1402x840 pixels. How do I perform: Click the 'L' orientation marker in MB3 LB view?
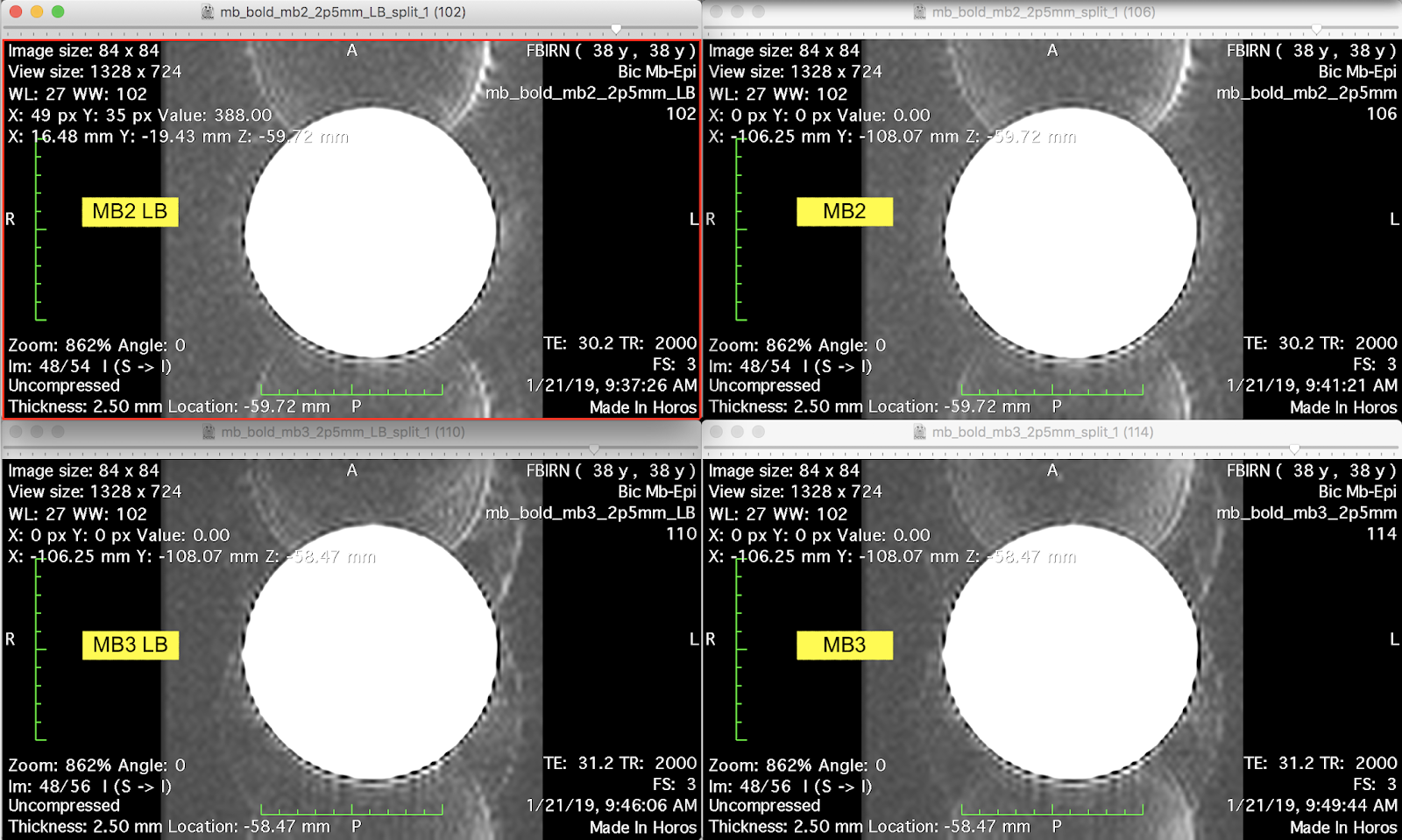694,640
